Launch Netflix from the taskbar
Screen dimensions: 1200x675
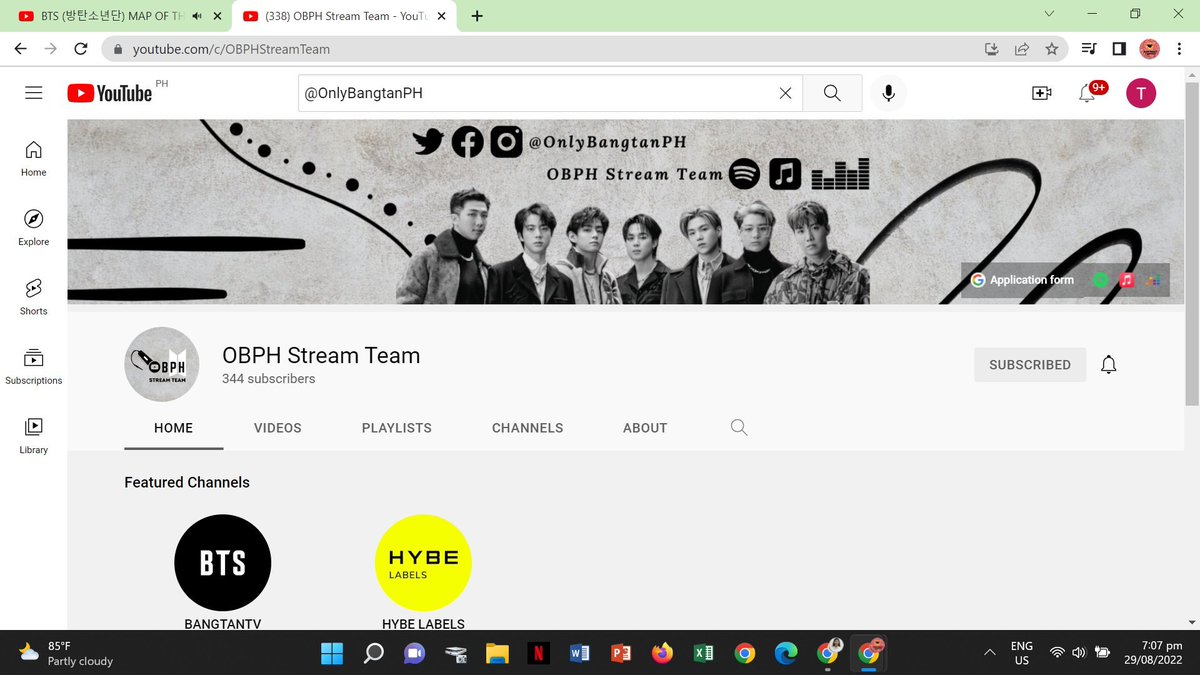click(x=538, y=653)
